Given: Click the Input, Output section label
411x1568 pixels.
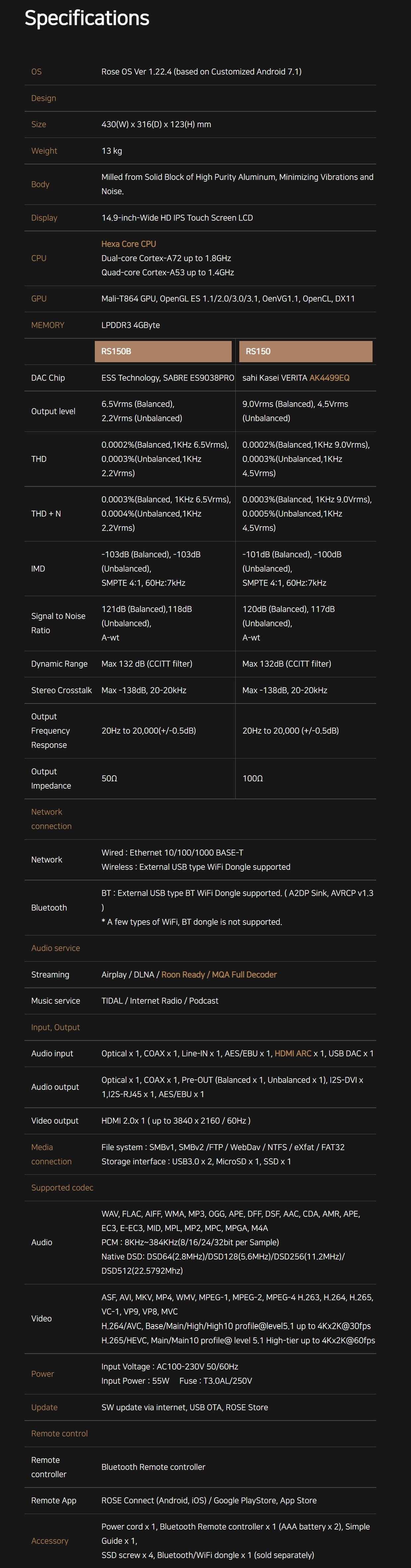Looking at the screenshot, I should 55,1027.
